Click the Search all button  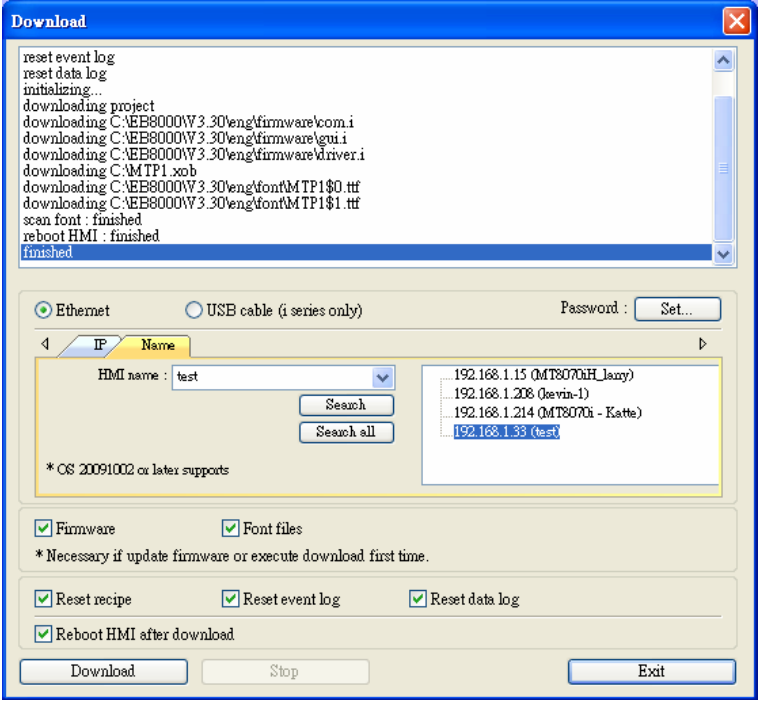pyautogui.click(x=346, y=431)
